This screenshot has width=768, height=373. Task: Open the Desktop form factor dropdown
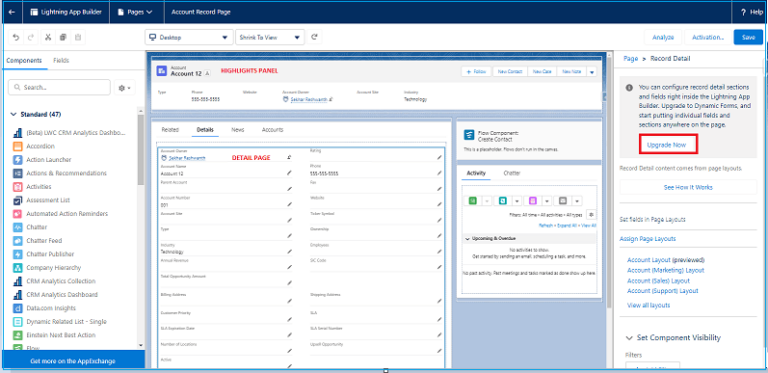point(189,37)
